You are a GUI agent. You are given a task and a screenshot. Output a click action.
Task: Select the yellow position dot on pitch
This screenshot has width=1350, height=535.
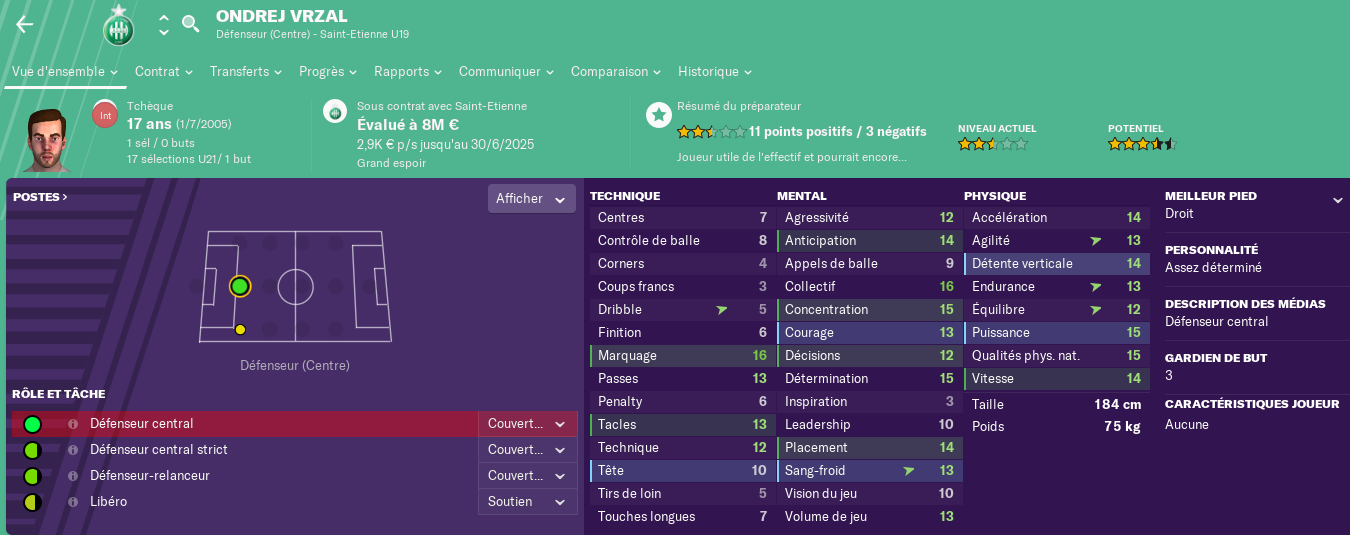[x=240, y=329]
